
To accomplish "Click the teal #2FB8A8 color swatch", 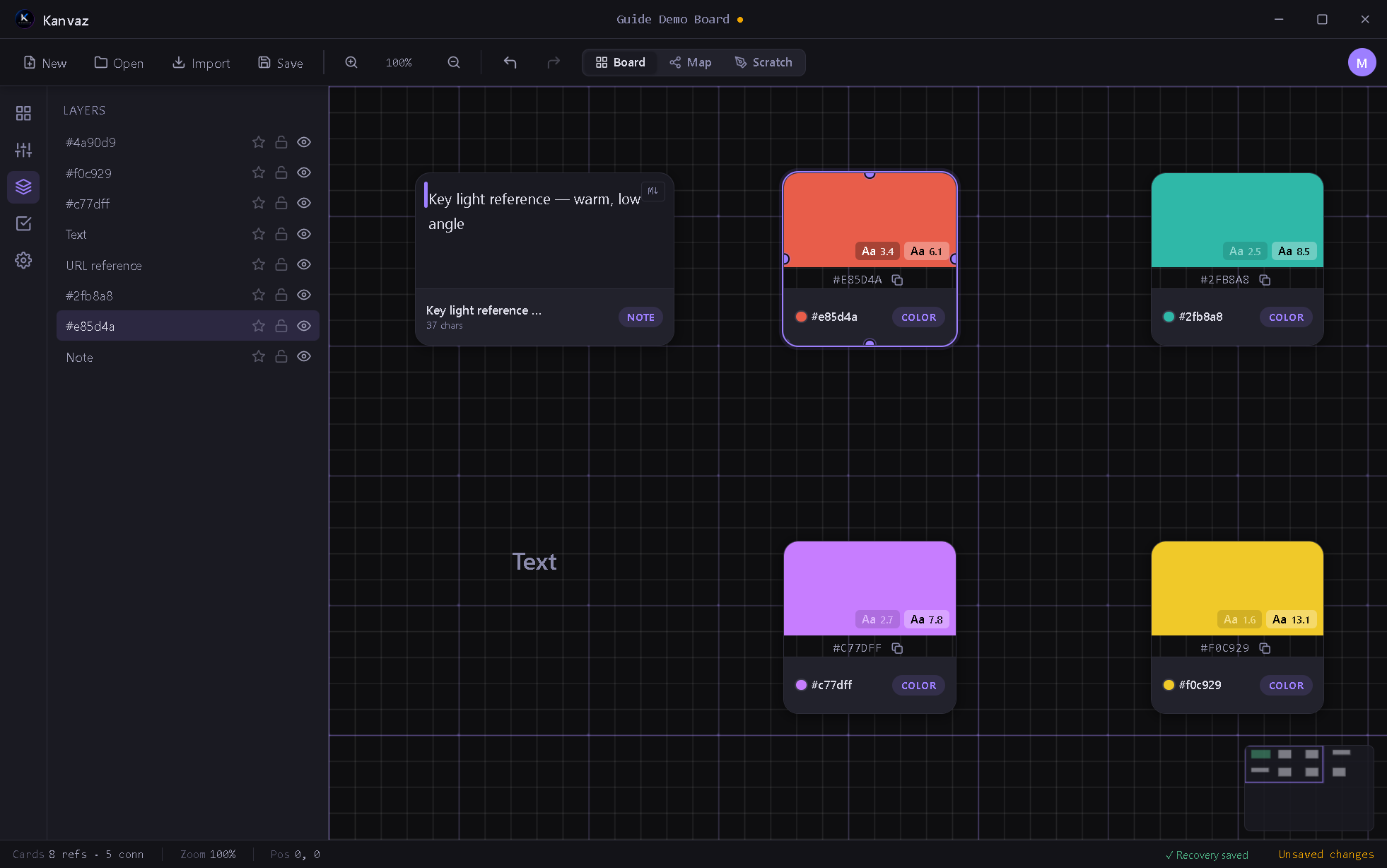I will coord(1237,220).
